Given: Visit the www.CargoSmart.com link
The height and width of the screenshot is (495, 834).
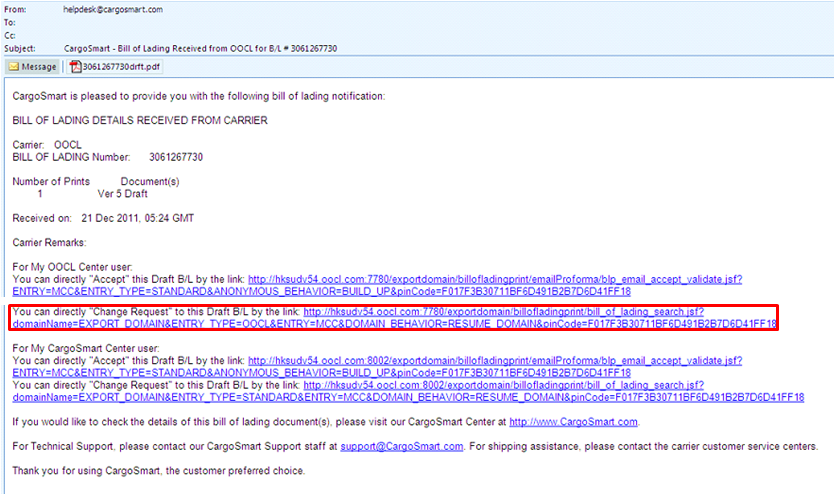Looking at the screenshot, I should pos(573,422).
